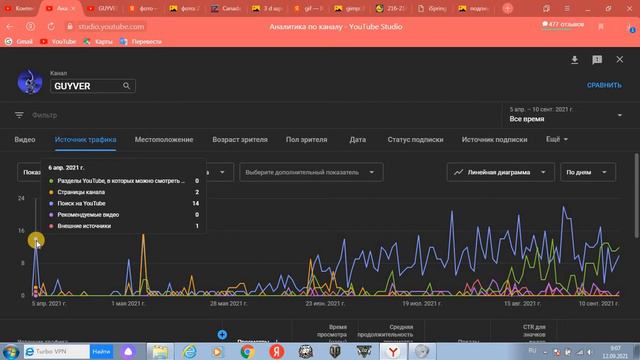Switch to the Дата tab
The height and width of the screenshot is (360, 640).
(358, 140)
